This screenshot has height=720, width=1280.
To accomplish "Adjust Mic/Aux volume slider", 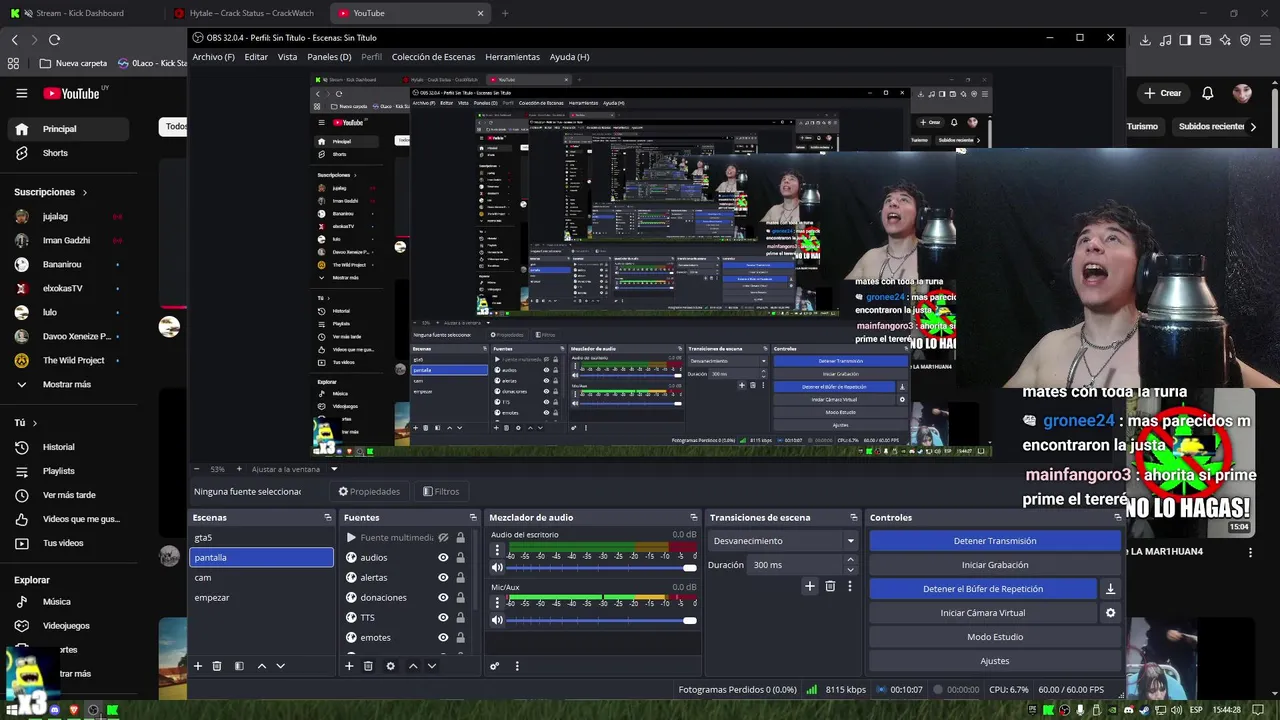I will [601, 621].
